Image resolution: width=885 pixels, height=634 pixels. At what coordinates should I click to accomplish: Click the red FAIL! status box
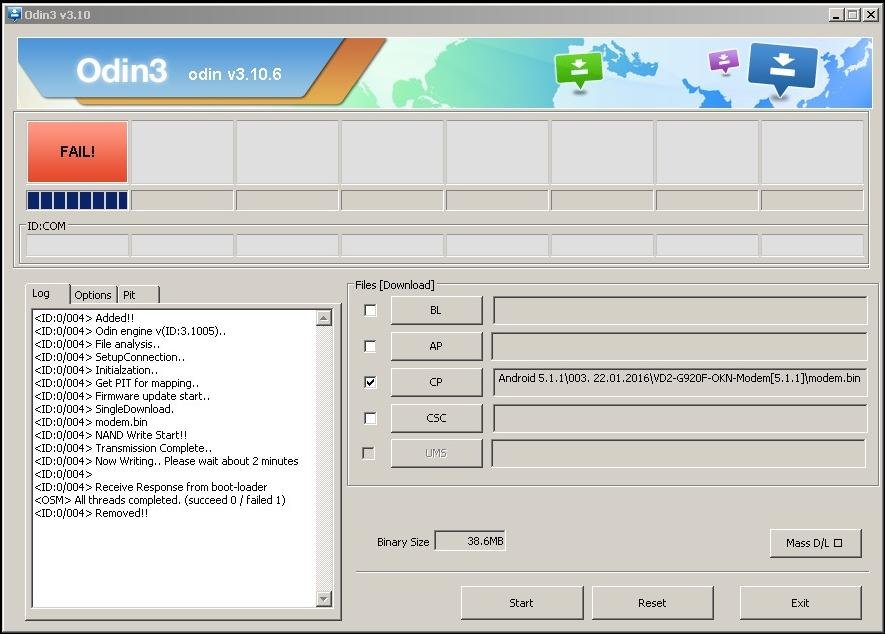(77, 152)
